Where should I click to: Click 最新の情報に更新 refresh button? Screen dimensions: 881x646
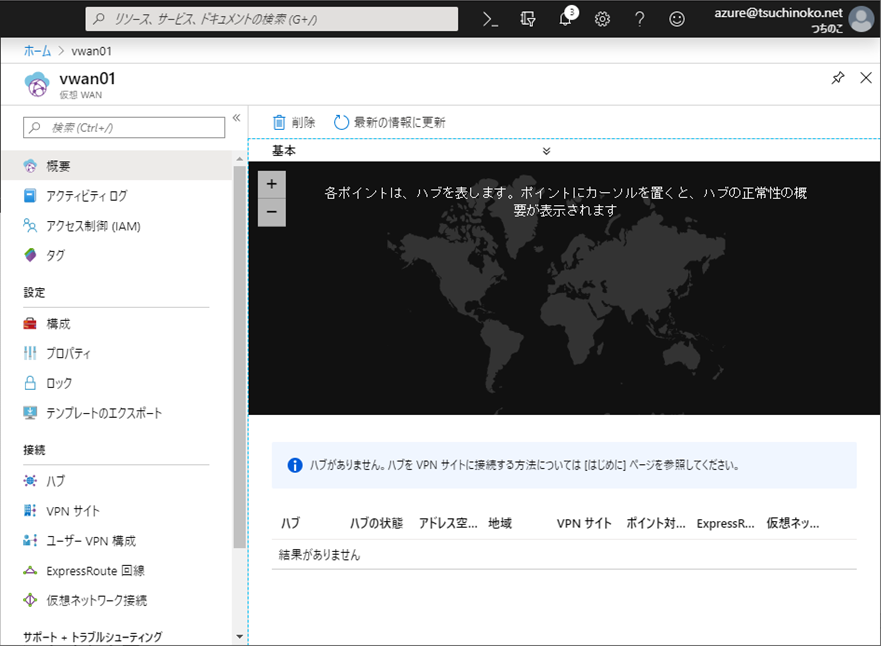click(389, 122)
